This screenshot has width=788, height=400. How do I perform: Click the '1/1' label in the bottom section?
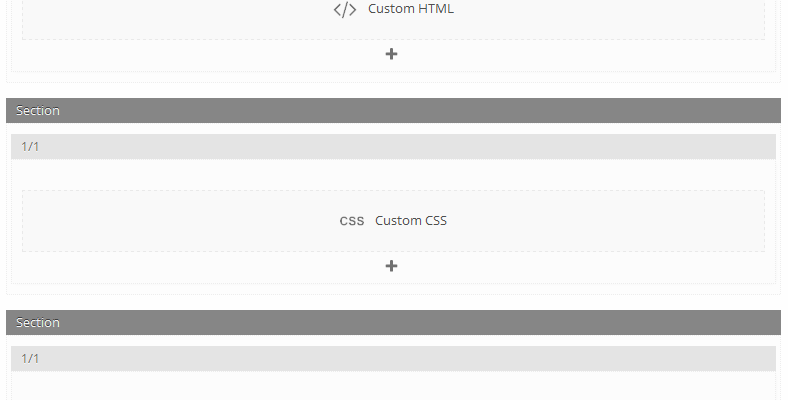(x=30, y=359)
